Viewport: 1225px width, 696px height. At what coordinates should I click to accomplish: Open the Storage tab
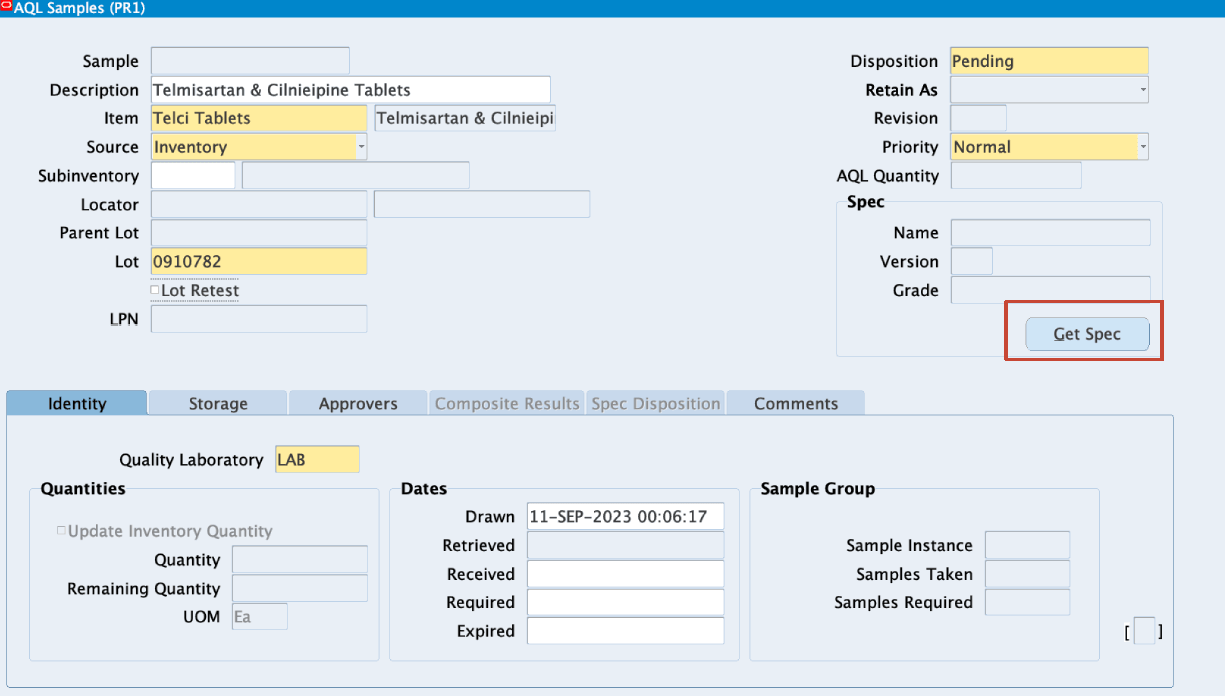click(x=218, y=403)
